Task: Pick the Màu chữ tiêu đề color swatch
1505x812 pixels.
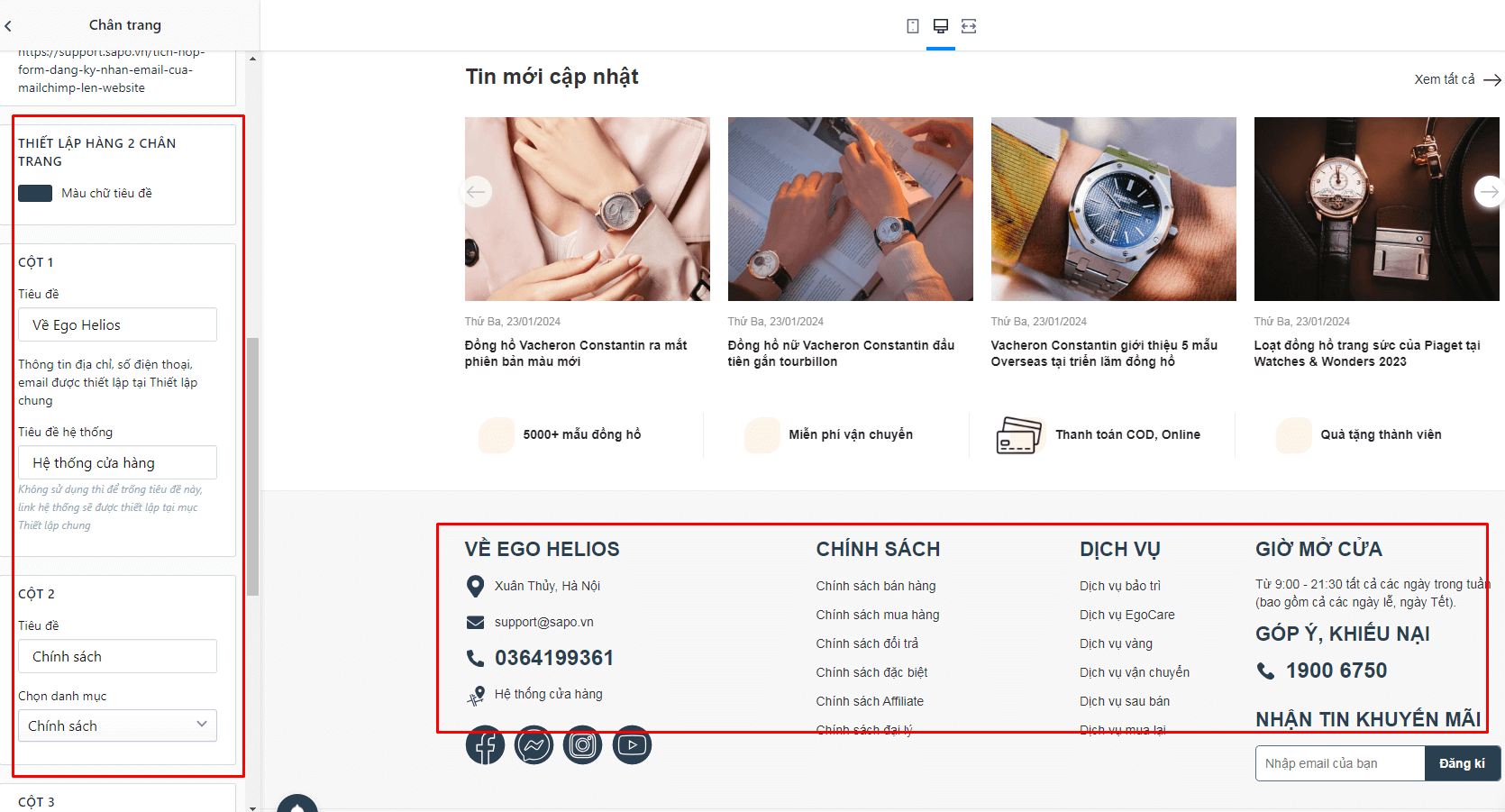Action: tap(35, 193)
